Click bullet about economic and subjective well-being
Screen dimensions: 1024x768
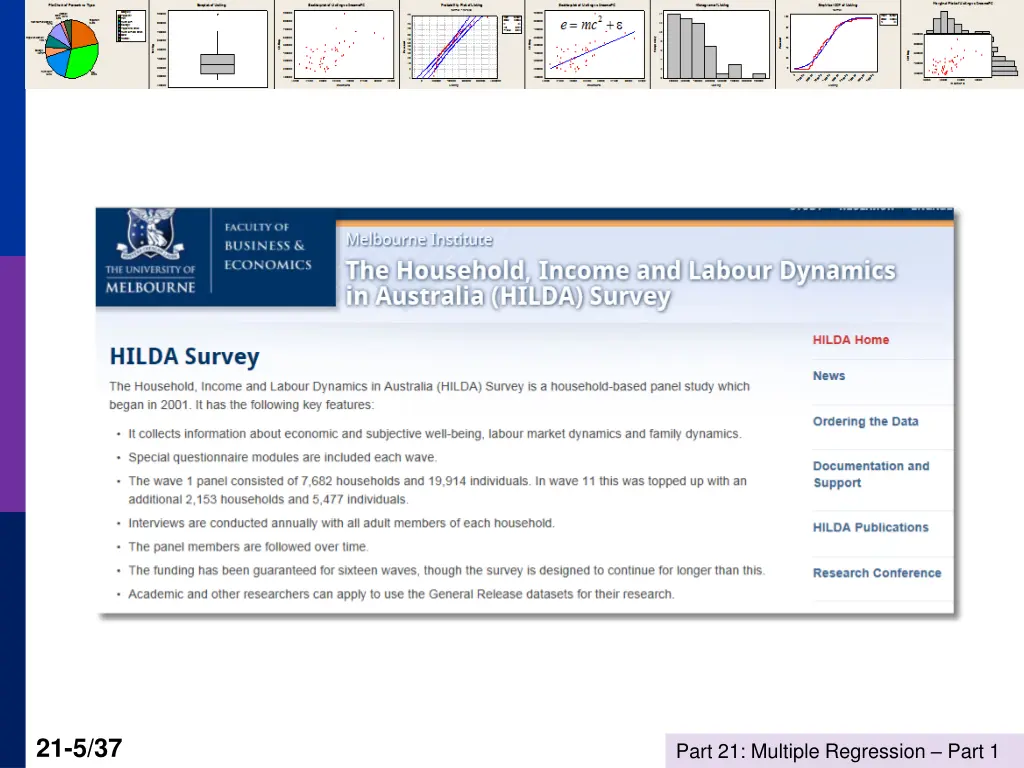click(x=435, y=434)
